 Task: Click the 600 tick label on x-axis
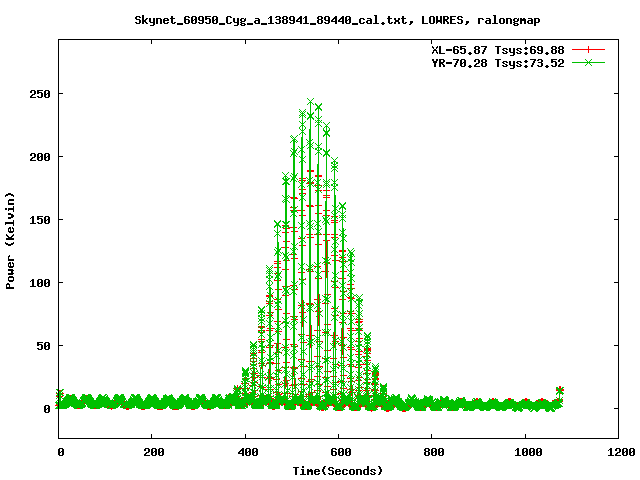coord(338,452)
